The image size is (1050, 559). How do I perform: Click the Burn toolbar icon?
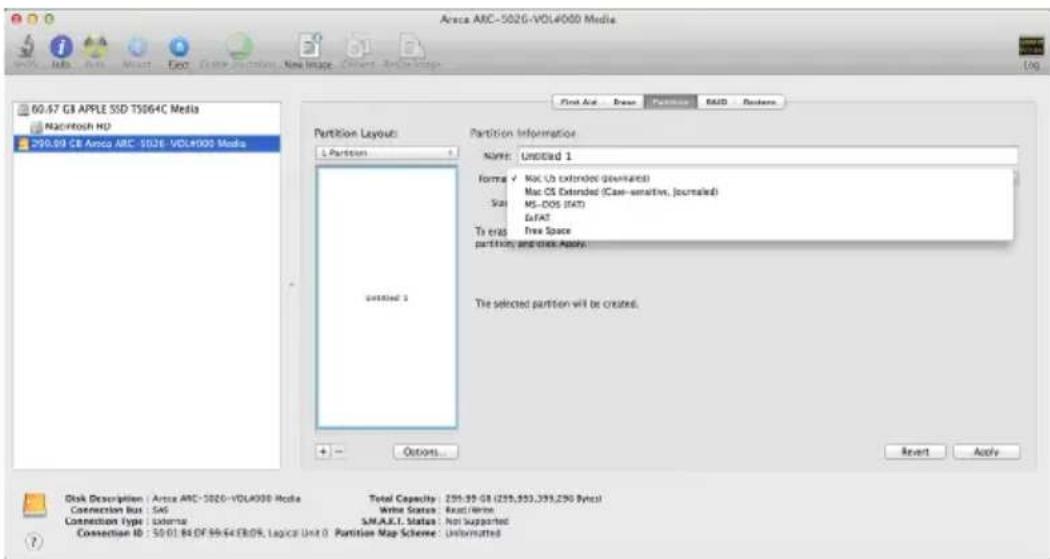click(x=95, y=47)
